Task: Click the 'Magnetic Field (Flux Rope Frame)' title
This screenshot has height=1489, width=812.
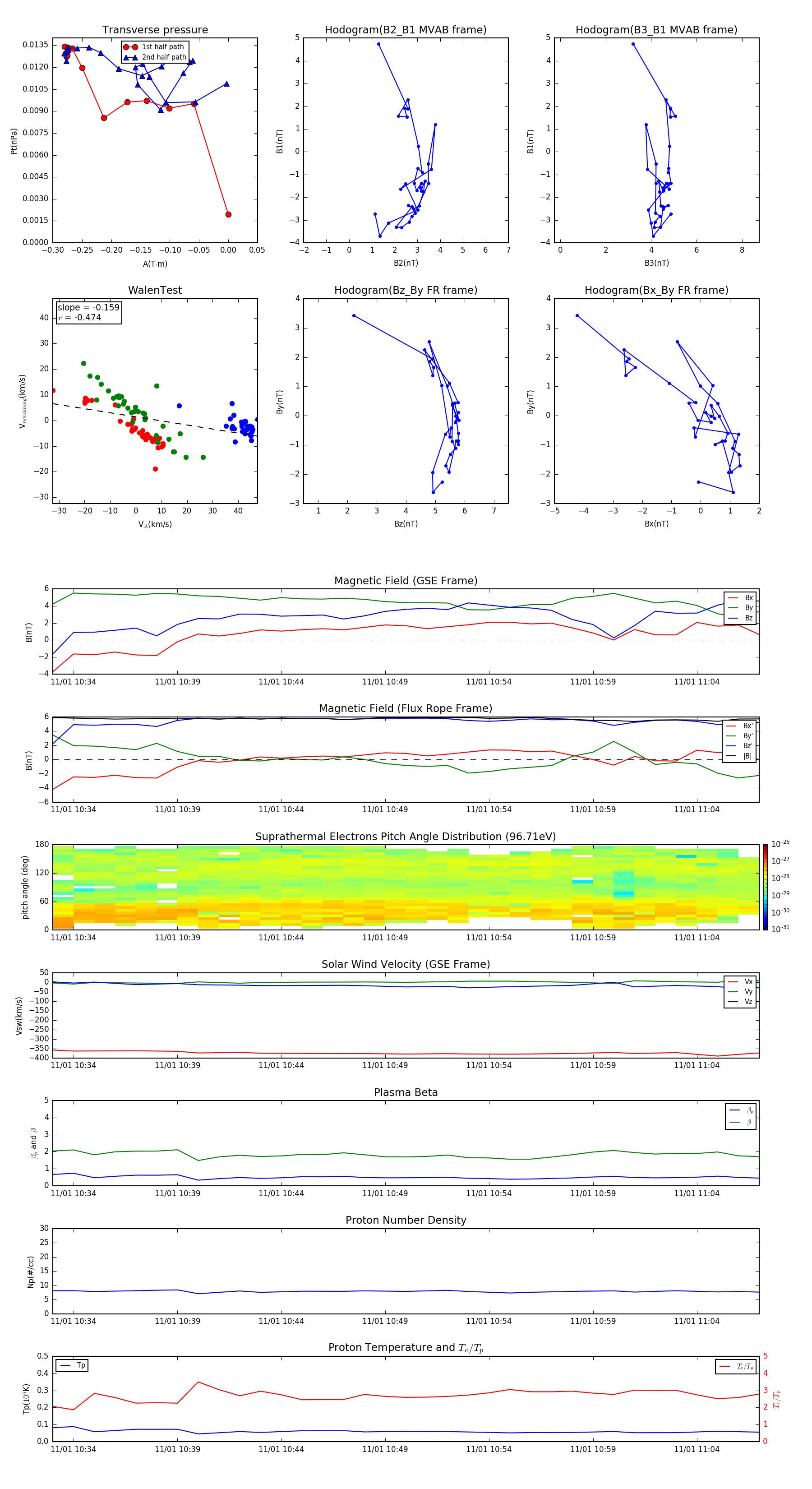Action: (406, 709)
